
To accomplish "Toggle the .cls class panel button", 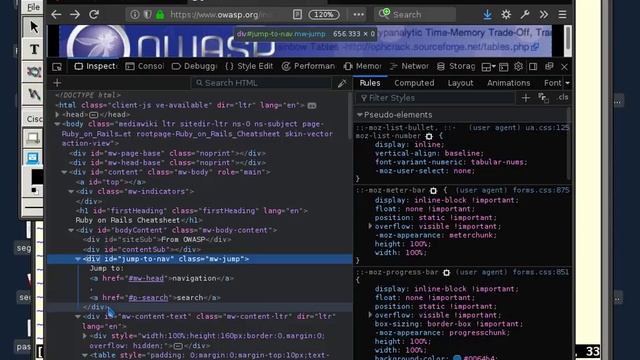I will 563,98.
